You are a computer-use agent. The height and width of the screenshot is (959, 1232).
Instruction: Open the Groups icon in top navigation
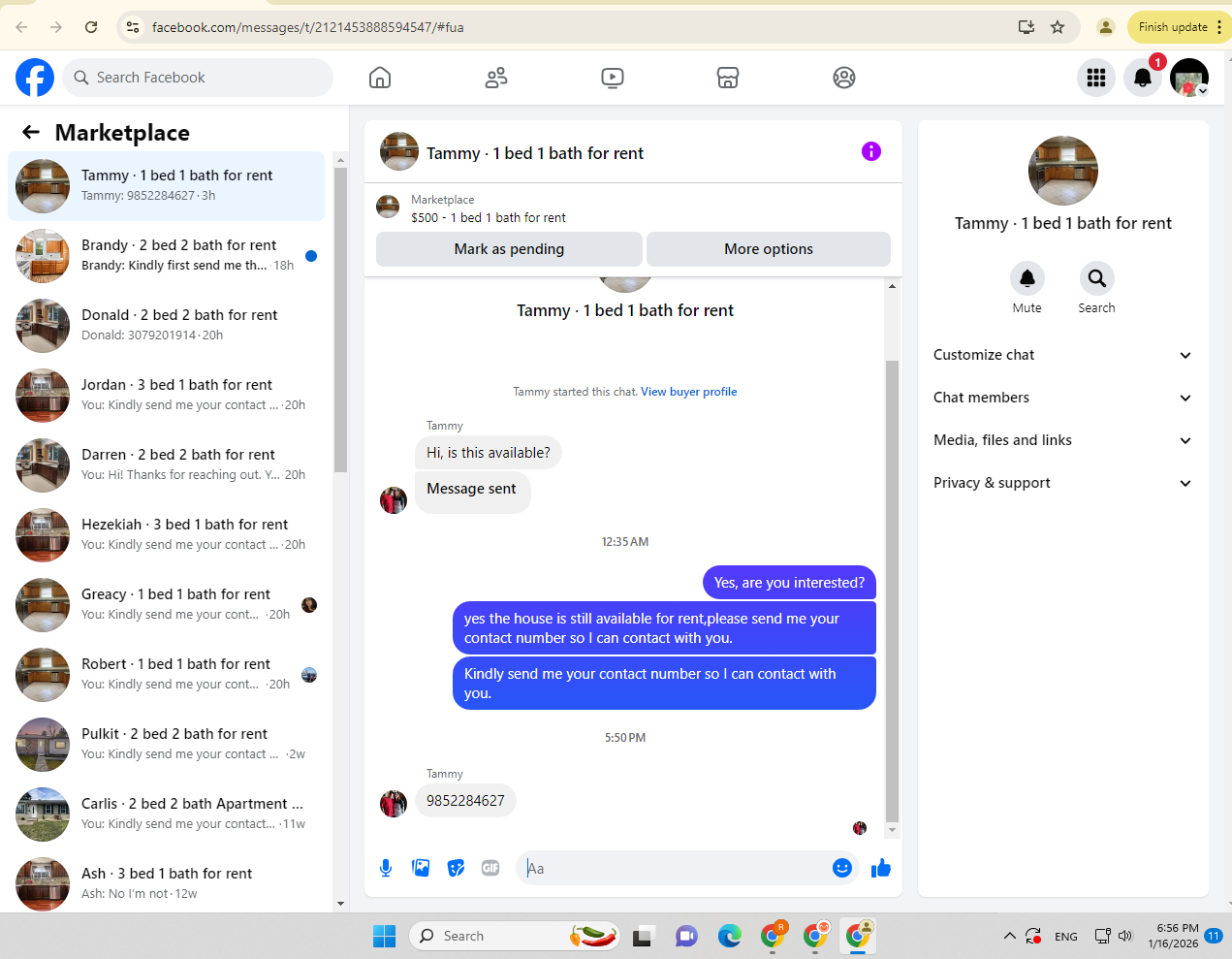coord(844,78)
